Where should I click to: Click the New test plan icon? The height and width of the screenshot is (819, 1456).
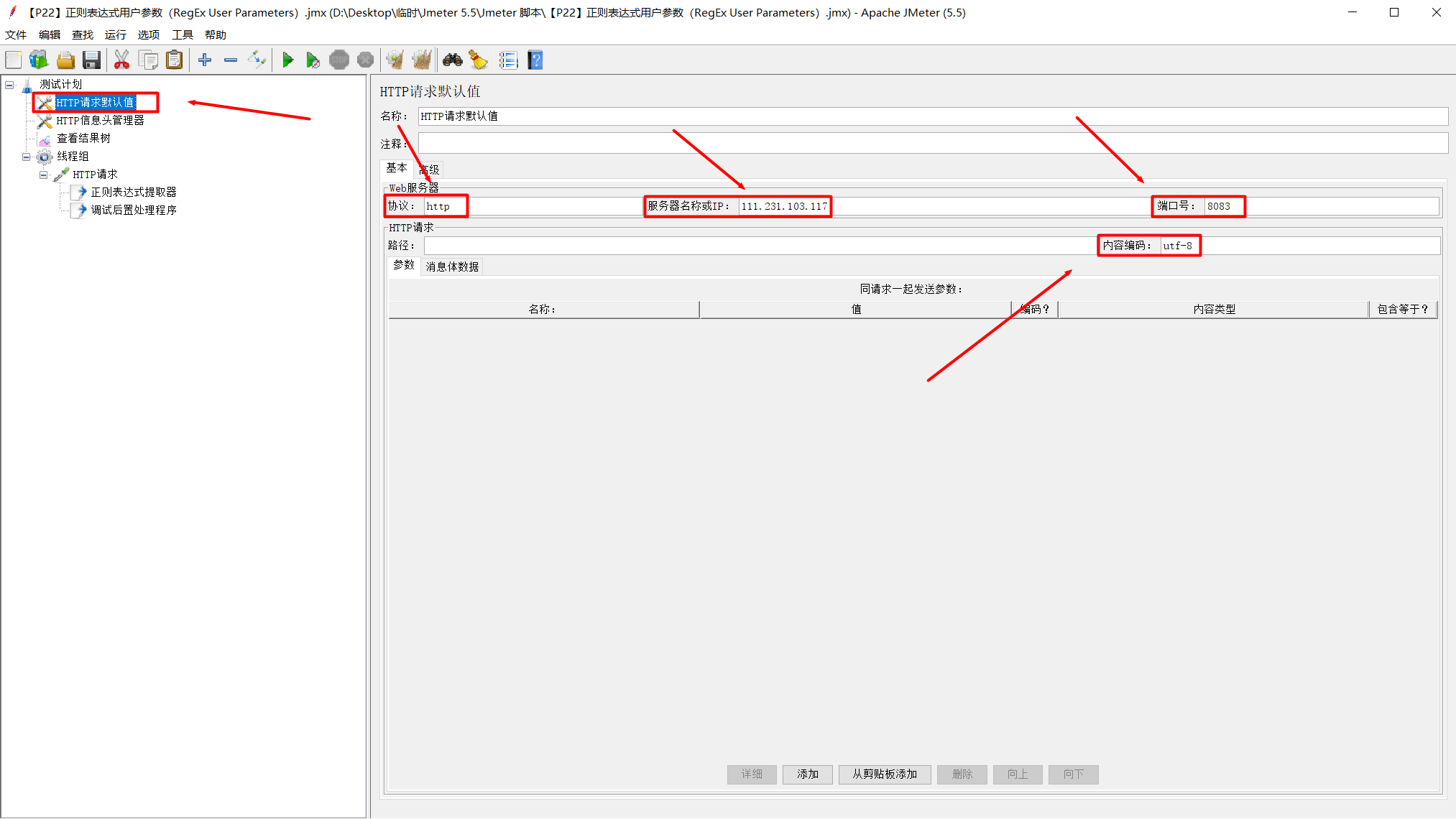click(14, 60)
